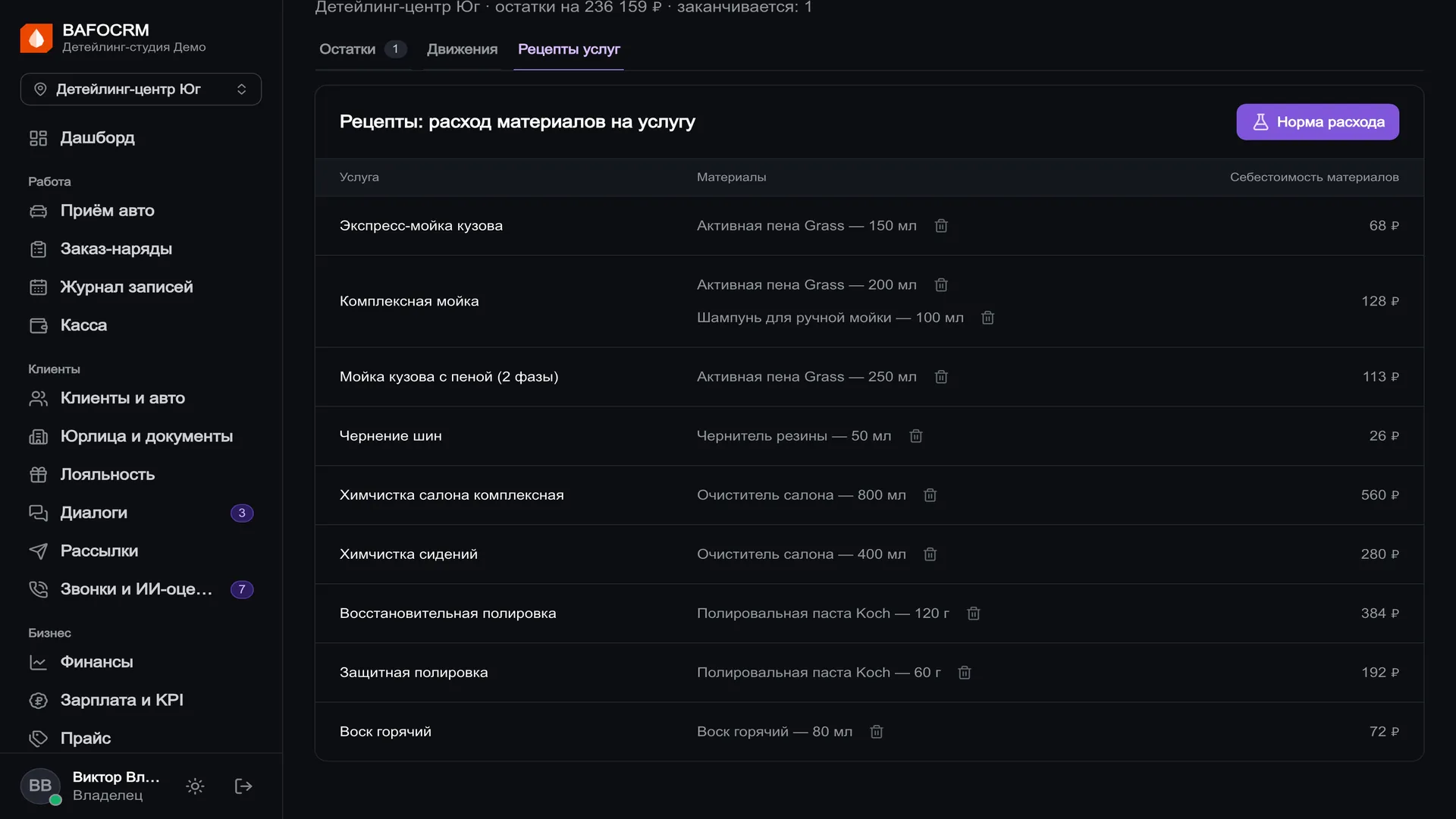Screen dimensions: 1456x819
Task: Remove Полировальная паста Koch 60 г item
Action: click(965, 673)
